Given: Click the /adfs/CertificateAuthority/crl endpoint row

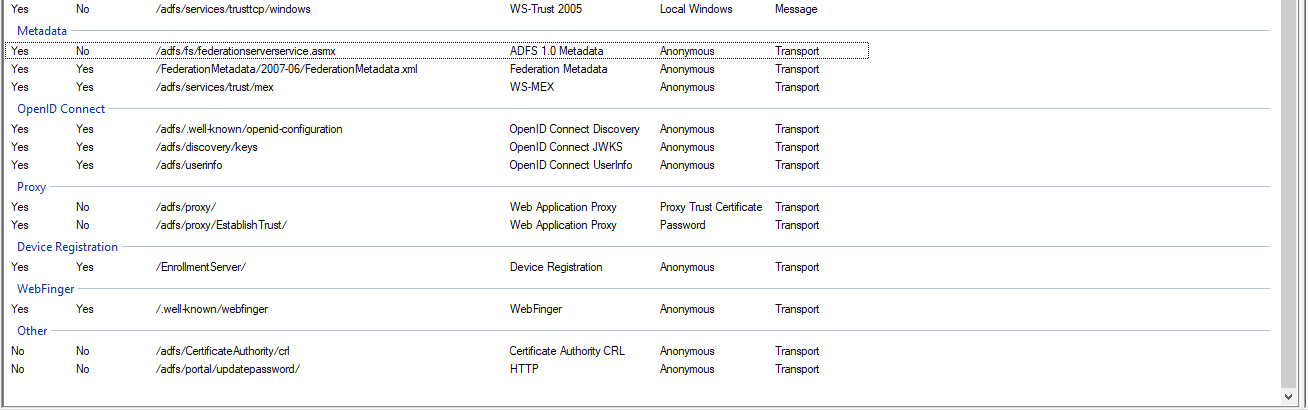Looking at the screenshot, I should 223,351.
